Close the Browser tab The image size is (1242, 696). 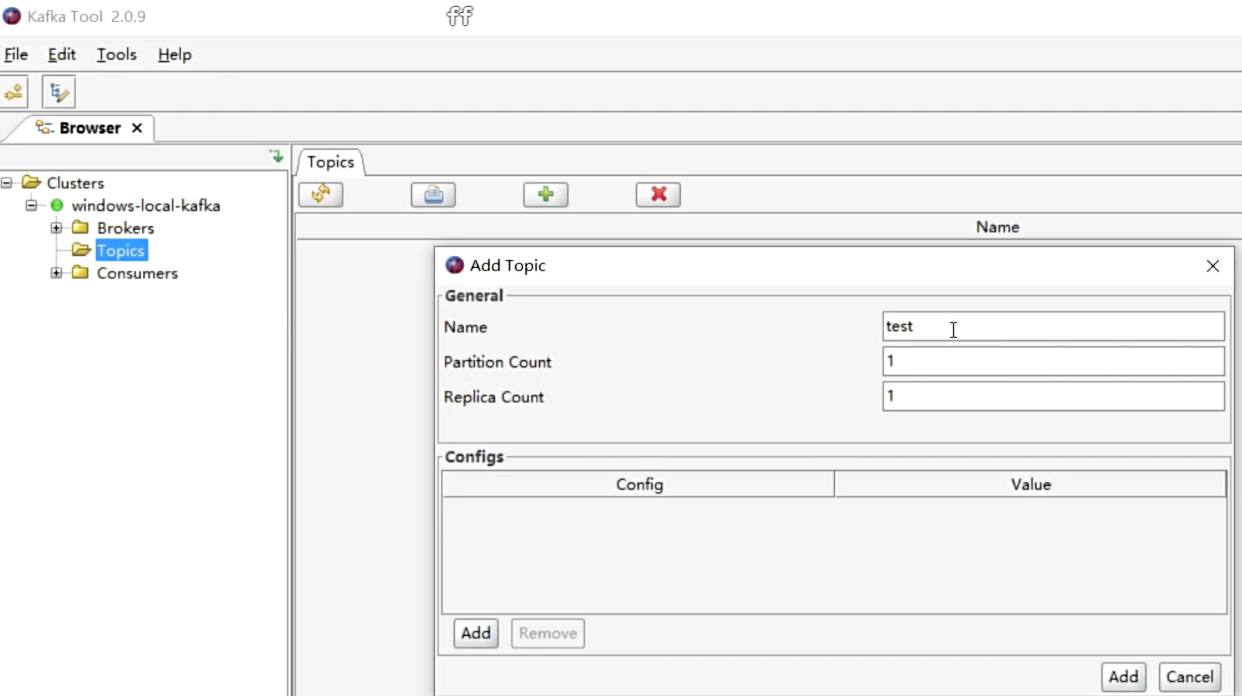pyautogui.click(x=137, y=128)
